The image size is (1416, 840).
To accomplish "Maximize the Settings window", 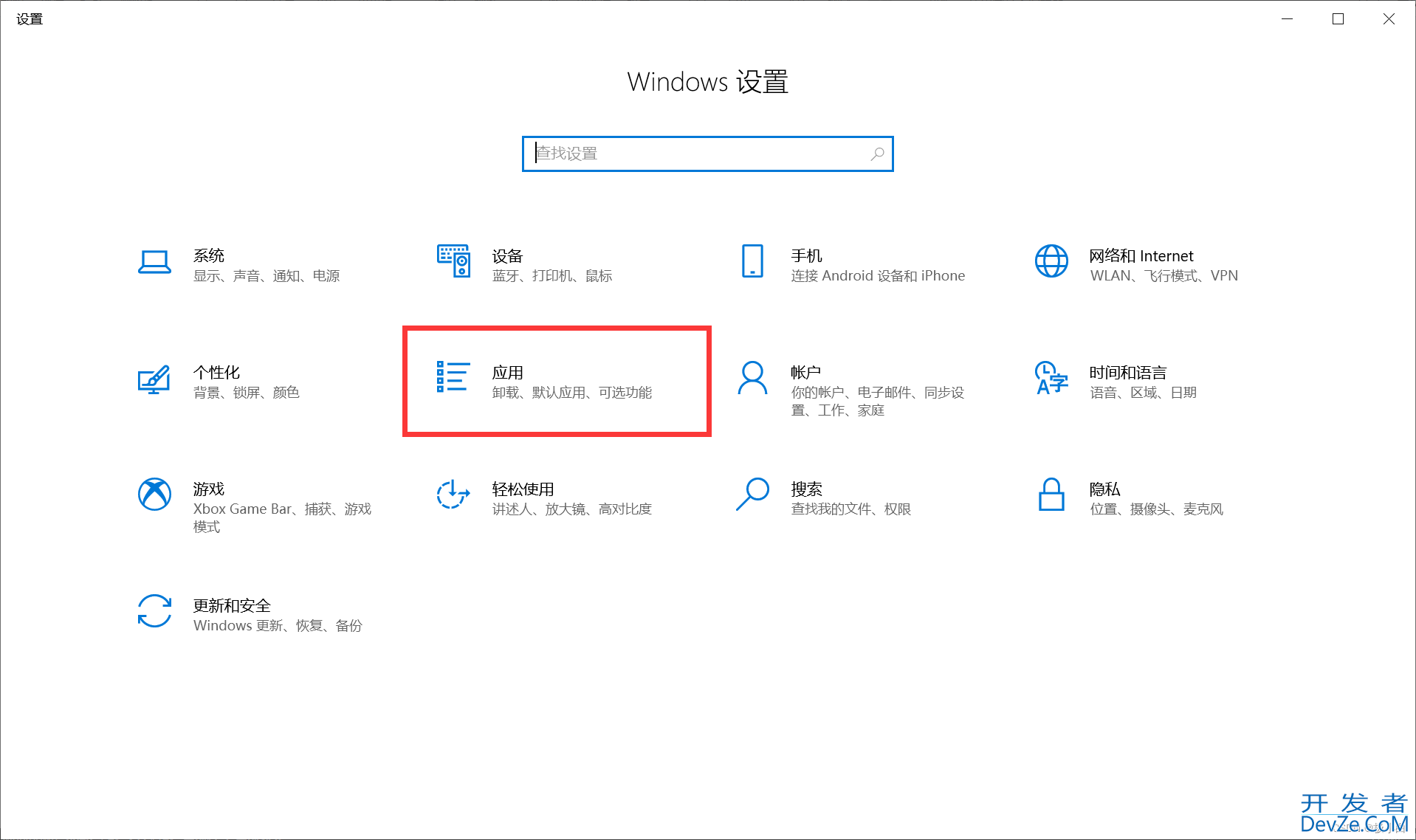I will [x=1338, y=18].
